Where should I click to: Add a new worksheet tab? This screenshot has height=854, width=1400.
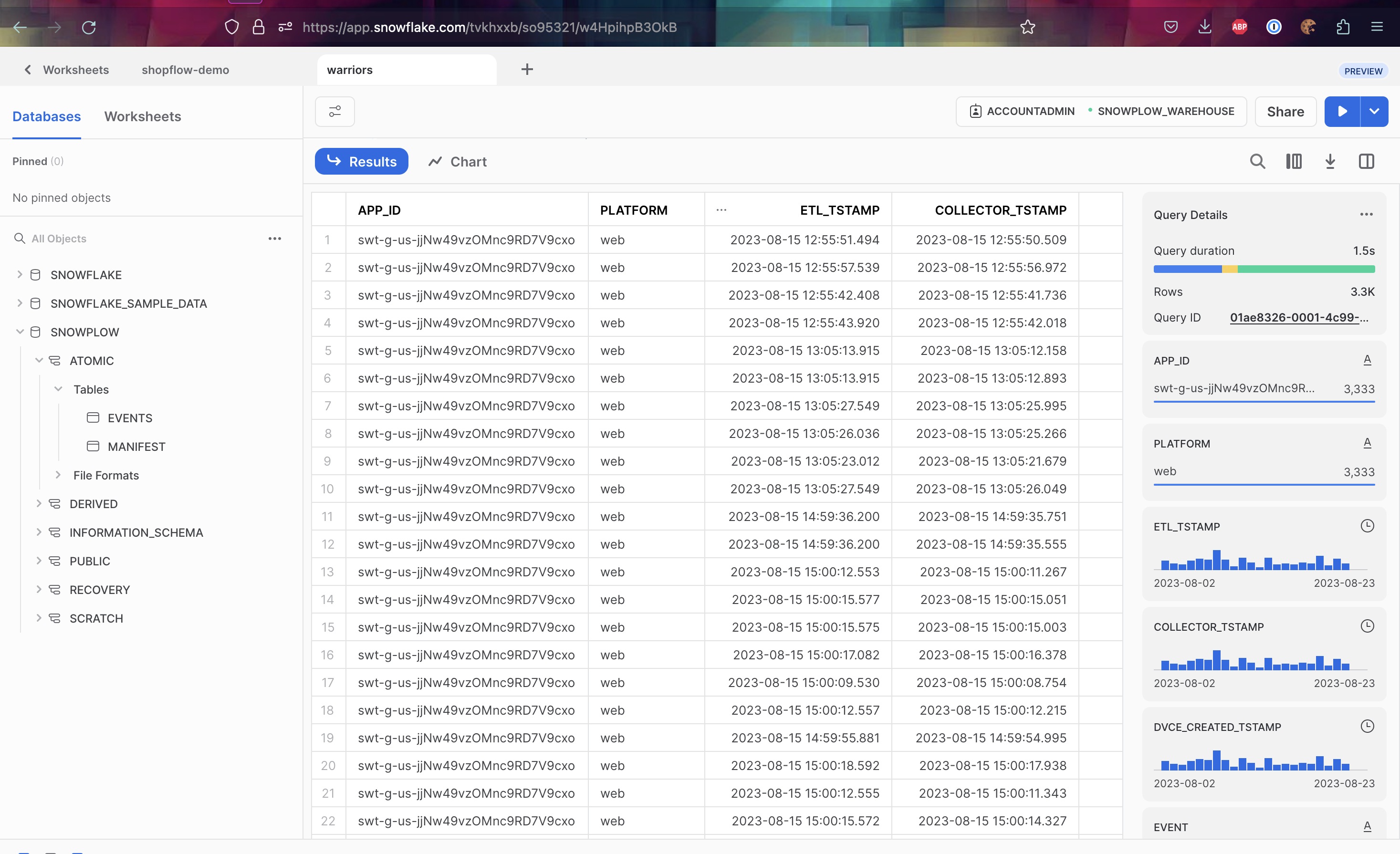(x=527, y=69)
